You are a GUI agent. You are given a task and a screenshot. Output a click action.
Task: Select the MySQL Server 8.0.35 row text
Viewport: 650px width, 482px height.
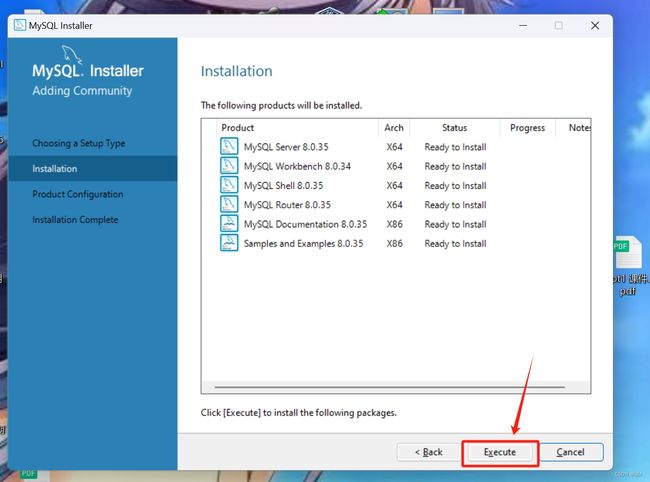click(x=286, y=147)
